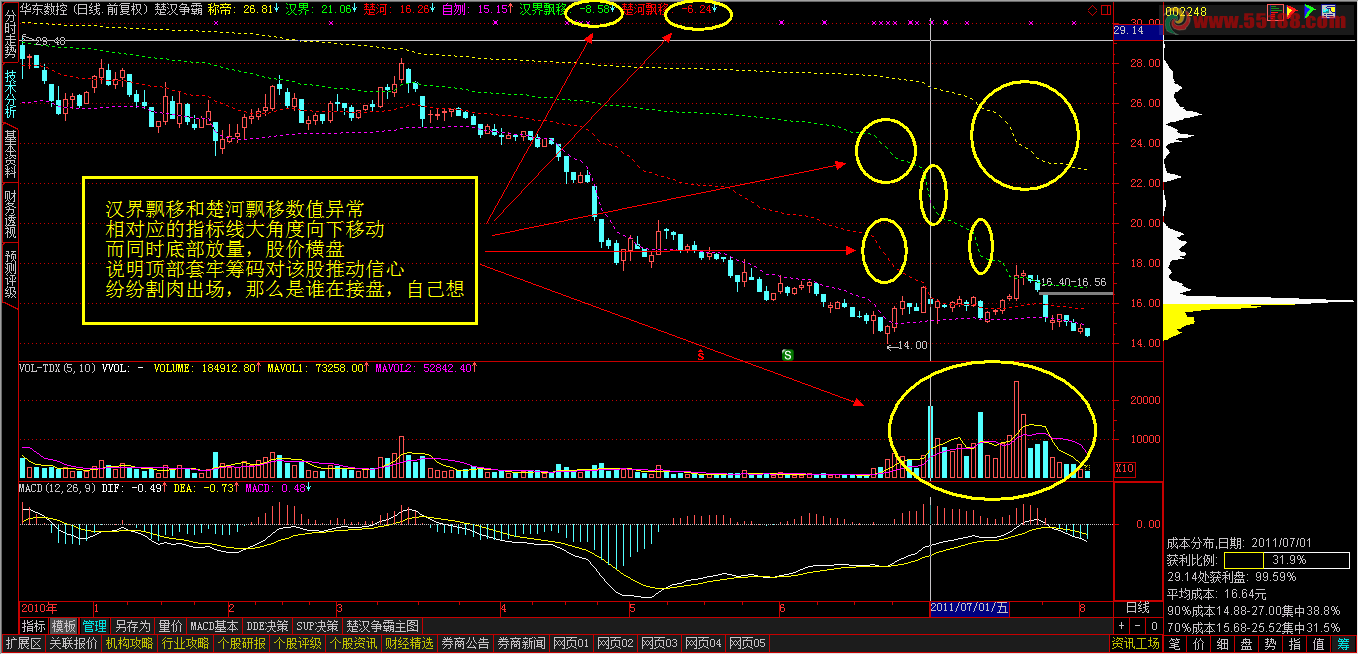
Task: Open the 网页02 tab
Action: 616,644
